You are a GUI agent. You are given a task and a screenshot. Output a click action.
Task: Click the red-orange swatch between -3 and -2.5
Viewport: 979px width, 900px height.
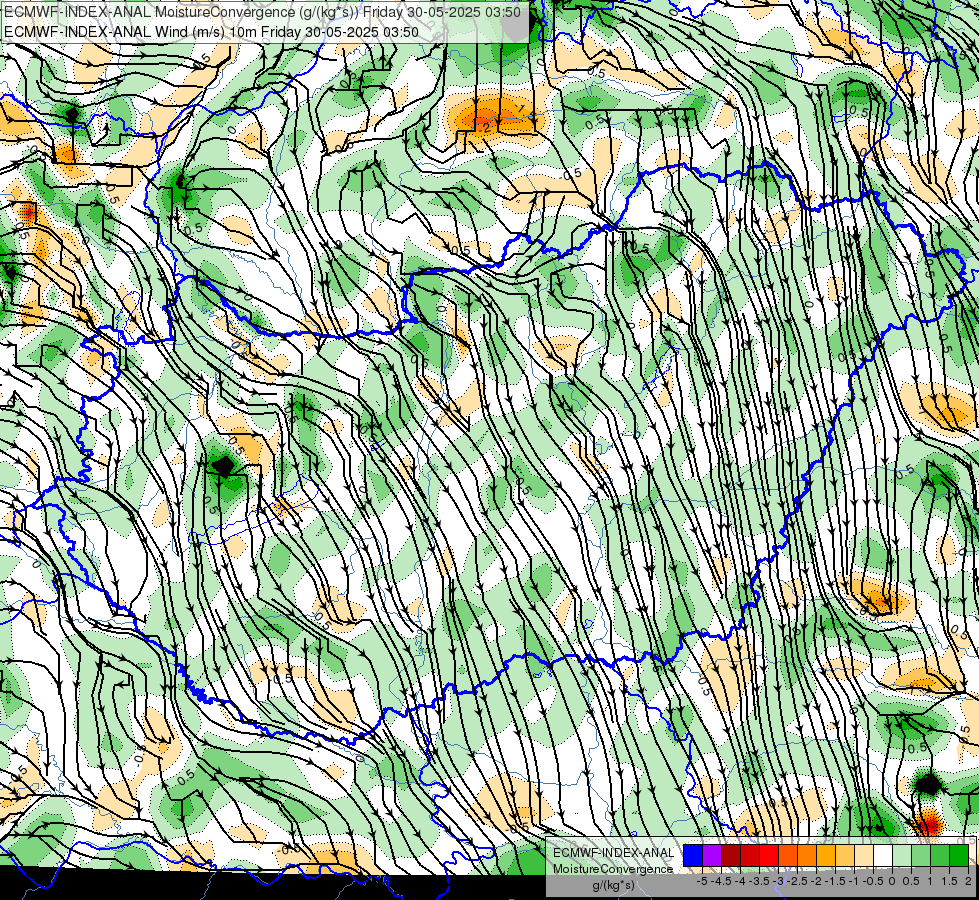click(788, 855)
